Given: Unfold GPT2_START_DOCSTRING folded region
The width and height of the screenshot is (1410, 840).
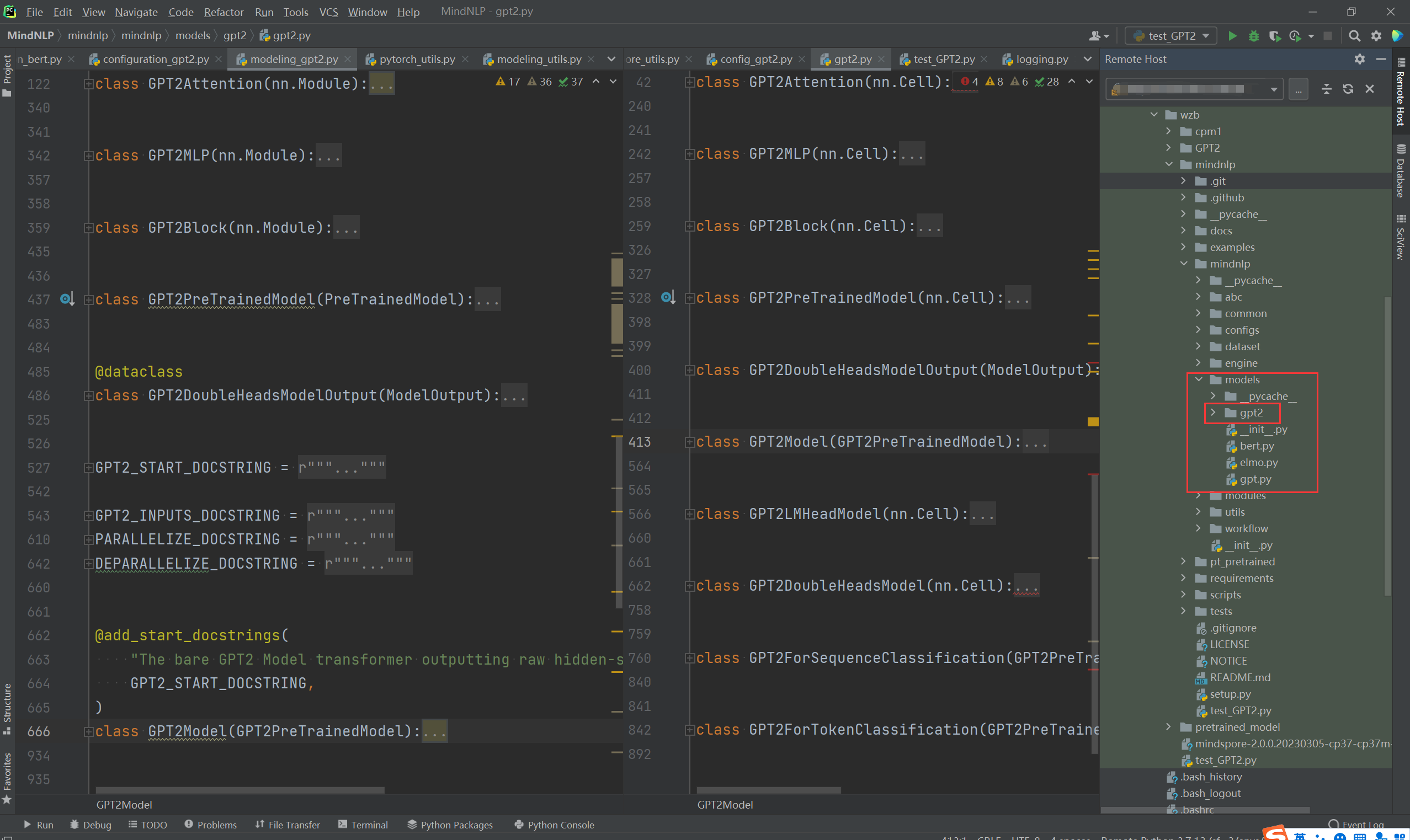Looking at the screenshot, I should pos(88,468).
